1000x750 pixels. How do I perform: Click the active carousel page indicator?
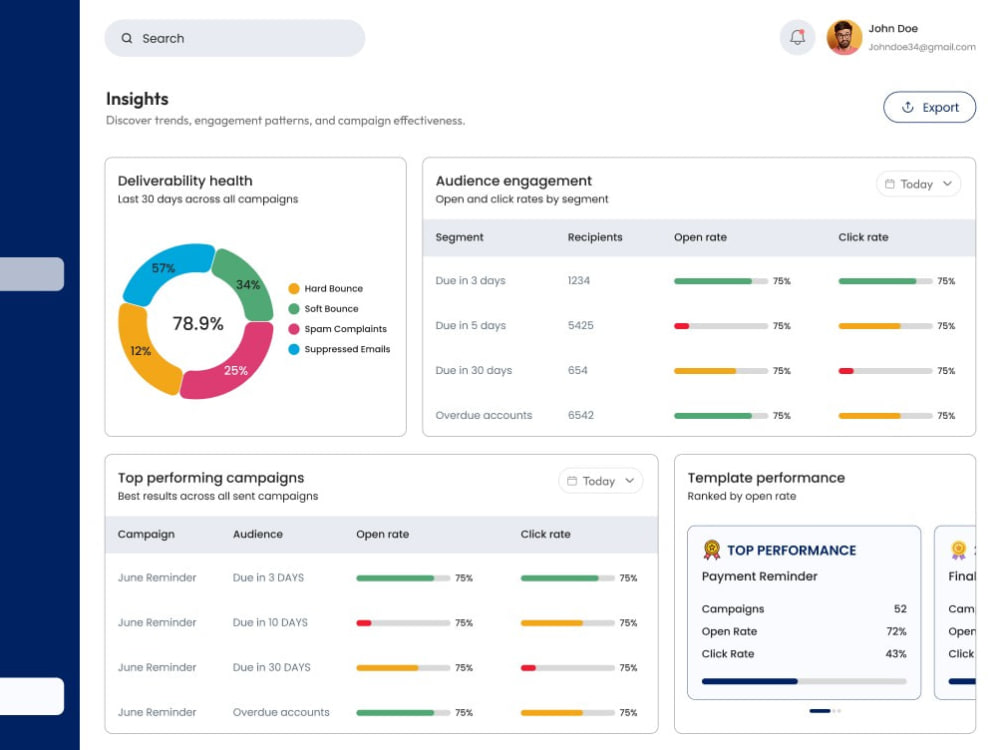point(820,710)
